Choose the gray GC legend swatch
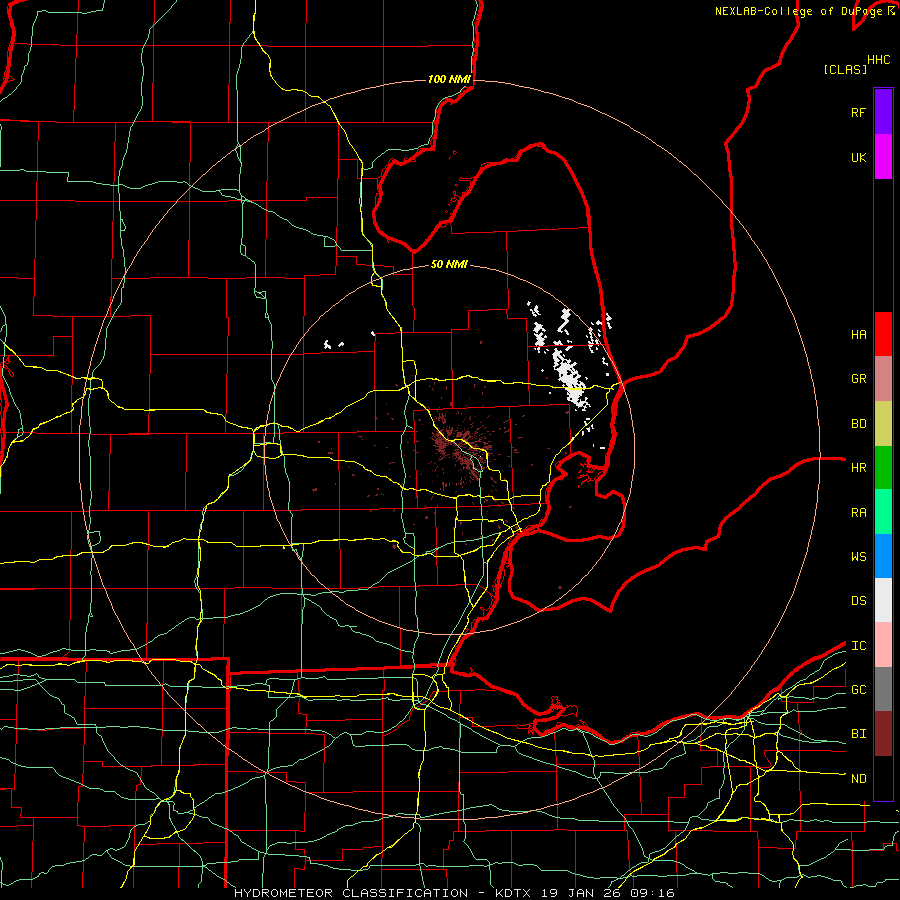Image resolution: width=900 pixels, height=900 pixels. (x=883, y=689)
